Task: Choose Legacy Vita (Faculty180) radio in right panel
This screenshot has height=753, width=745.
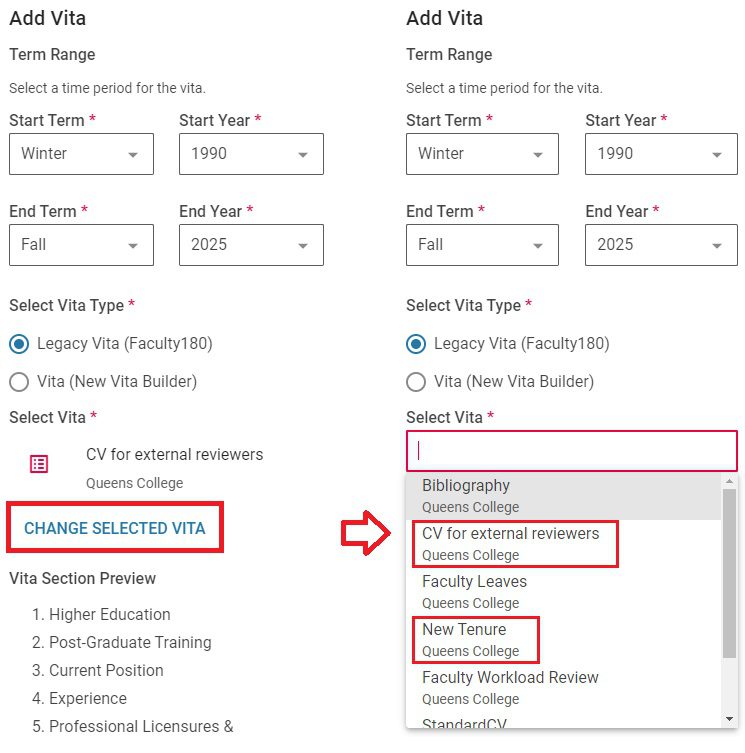Action: [x=416, y=344]
